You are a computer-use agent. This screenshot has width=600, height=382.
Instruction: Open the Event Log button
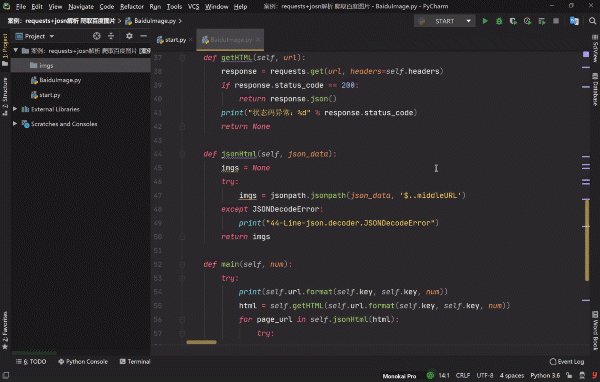(x=567, y=362)
